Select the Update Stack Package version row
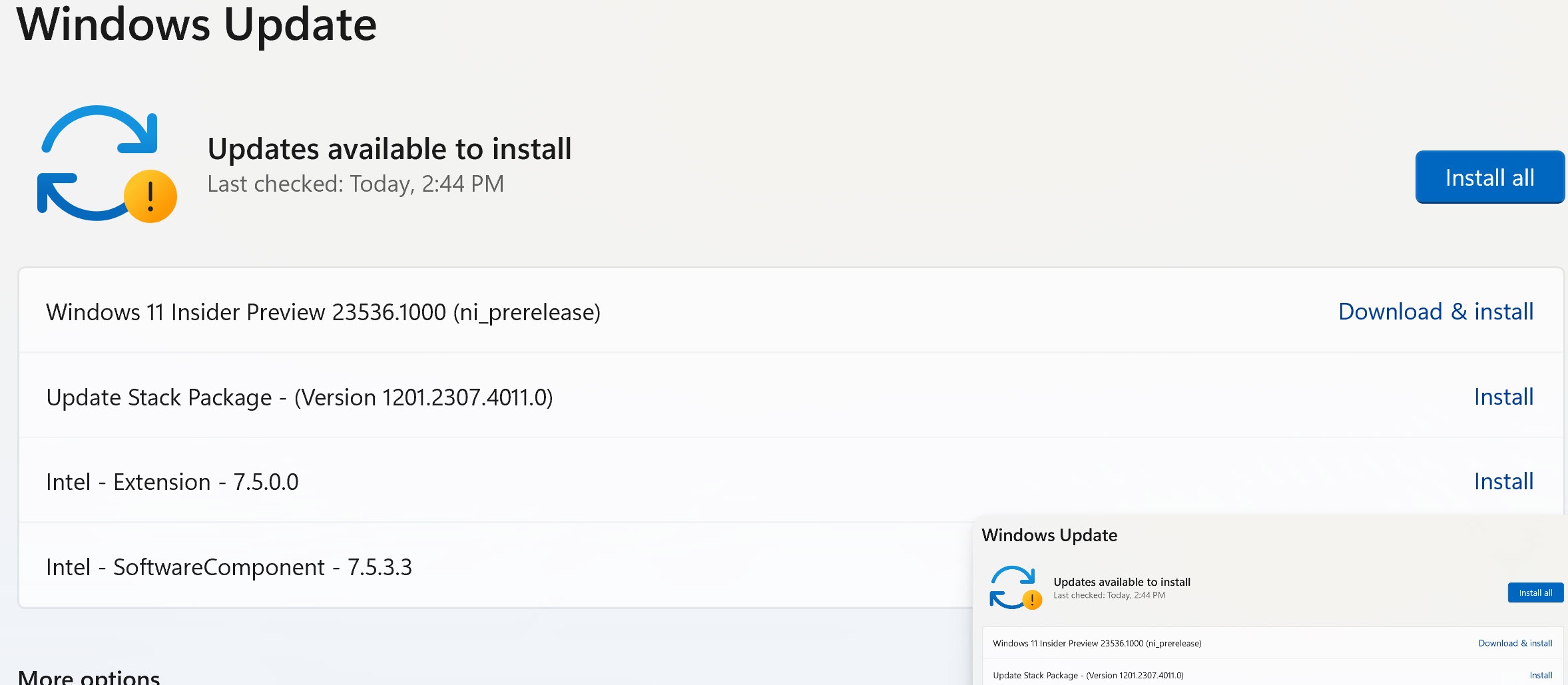Image resolution: width=1568 pixels, height=685 pixels. (790, 395)
